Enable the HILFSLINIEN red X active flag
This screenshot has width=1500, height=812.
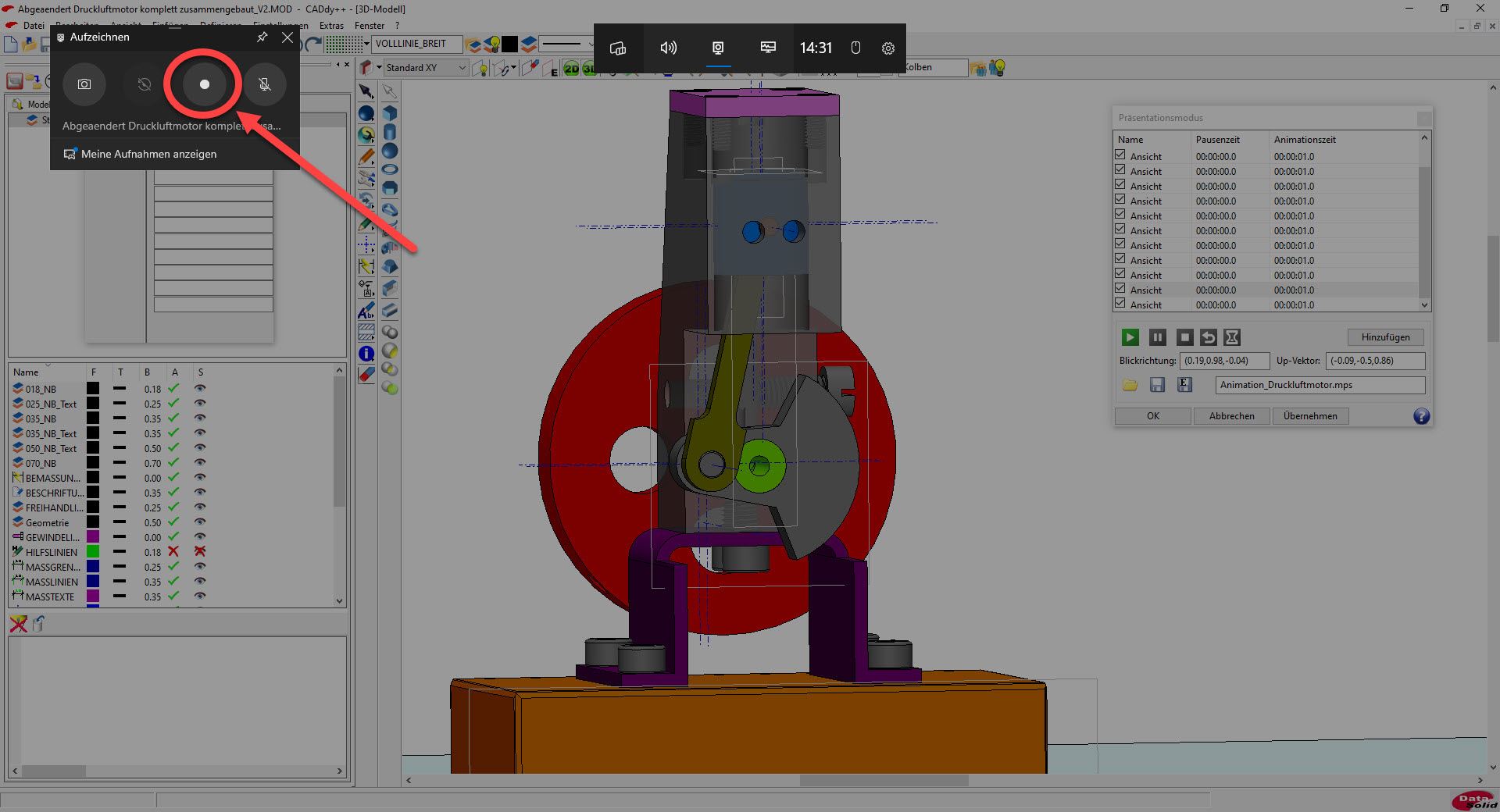click(173, 552)
